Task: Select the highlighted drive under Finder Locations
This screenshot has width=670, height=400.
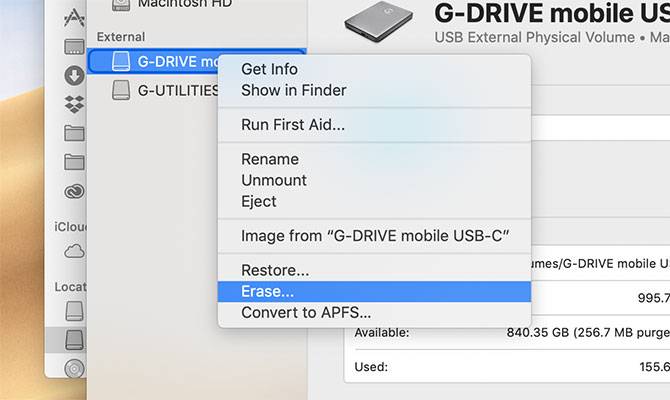Action: point(74,340)
